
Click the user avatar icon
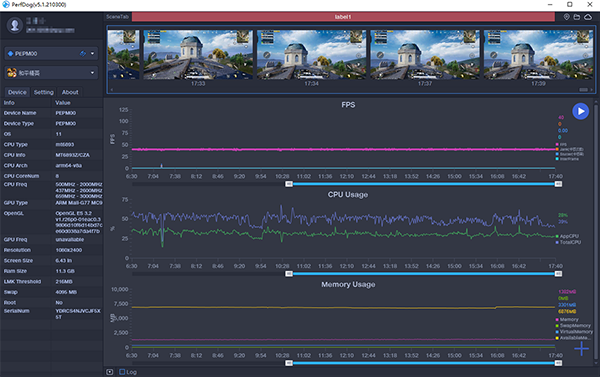point(15,25)
